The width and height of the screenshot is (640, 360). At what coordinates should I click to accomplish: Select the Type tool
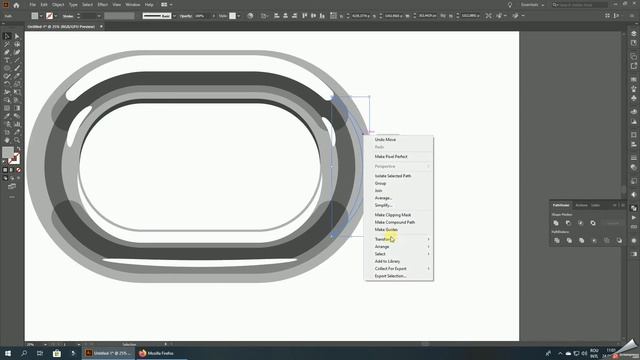pyautogui.click(x=7, y=60)
